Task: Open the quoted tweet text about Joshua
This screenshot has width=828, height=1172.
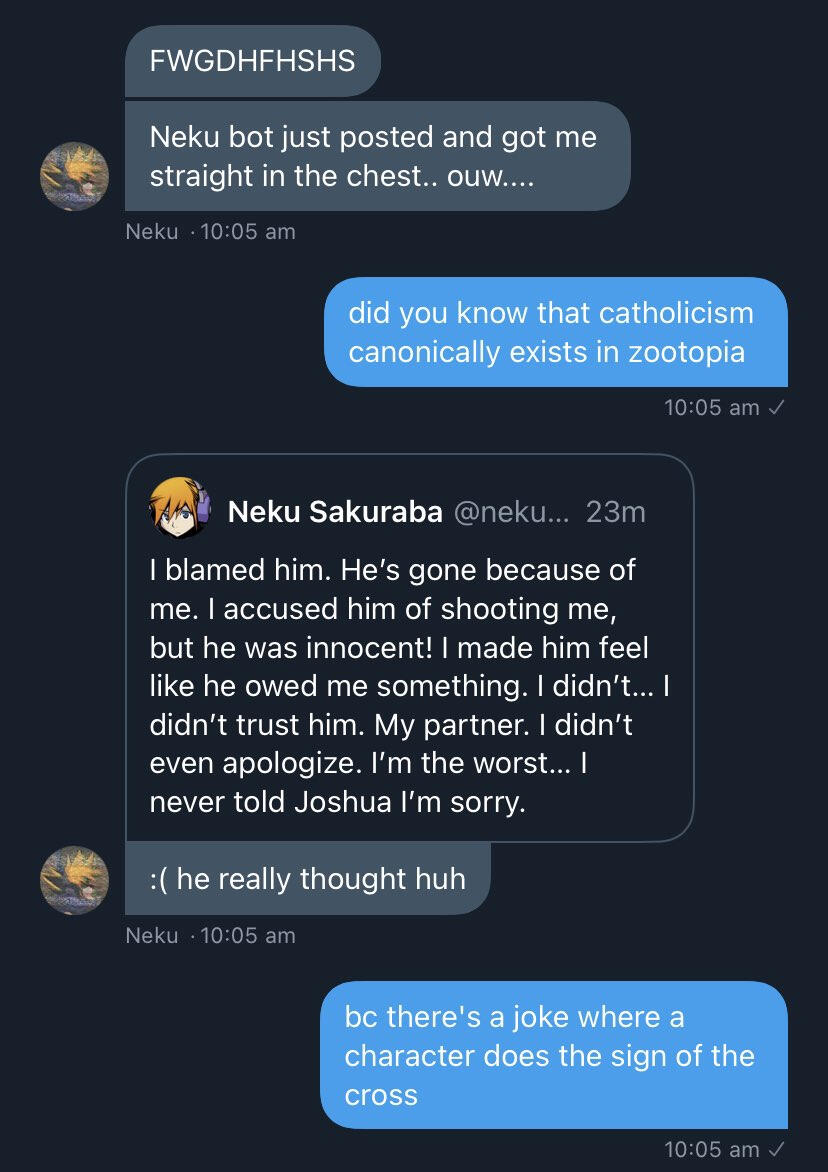Action: point(409,687)
